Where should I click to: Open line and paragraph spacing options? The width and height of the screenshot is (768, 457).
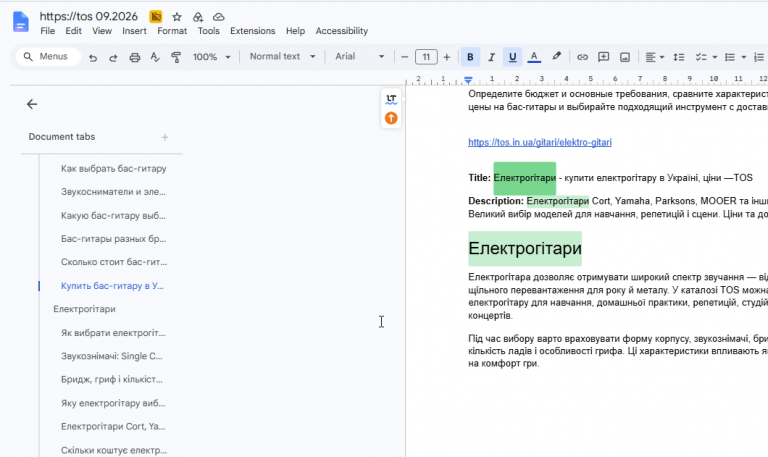679,57
